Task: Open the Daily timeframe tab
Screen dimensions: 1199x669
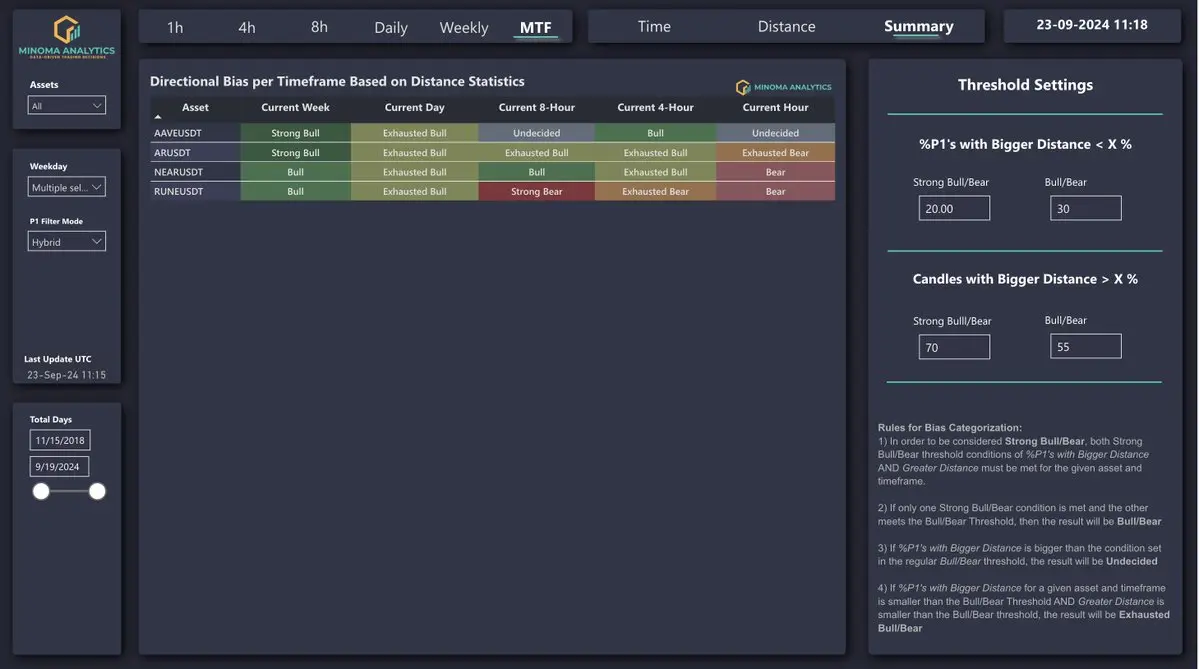Action: tap(391, 27)
